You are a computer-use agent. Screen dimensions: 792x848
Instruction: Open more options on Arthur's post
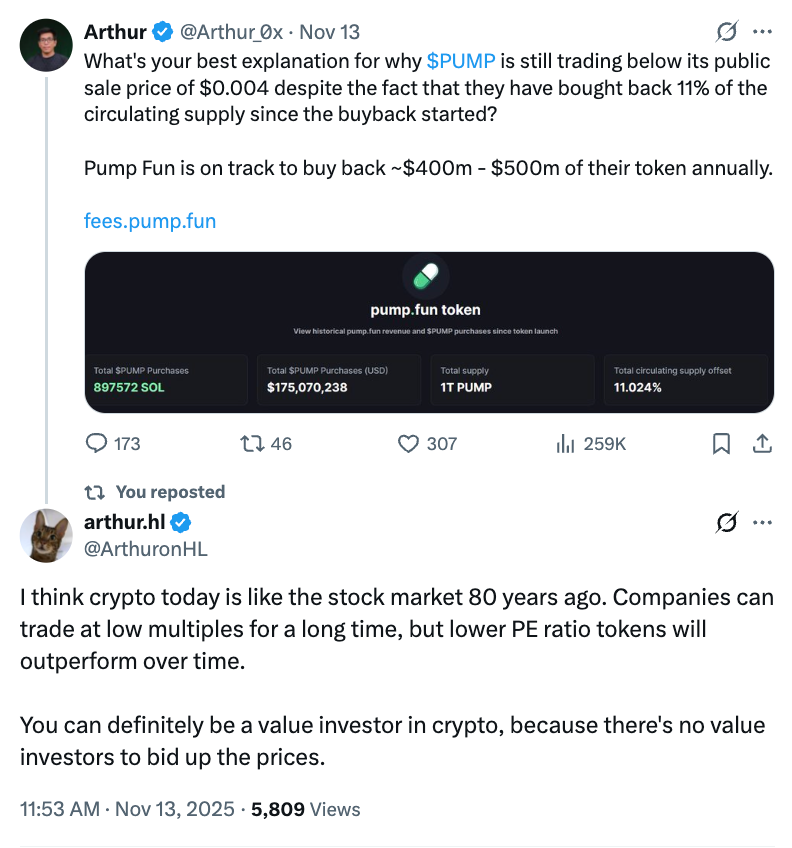(762, 31)
